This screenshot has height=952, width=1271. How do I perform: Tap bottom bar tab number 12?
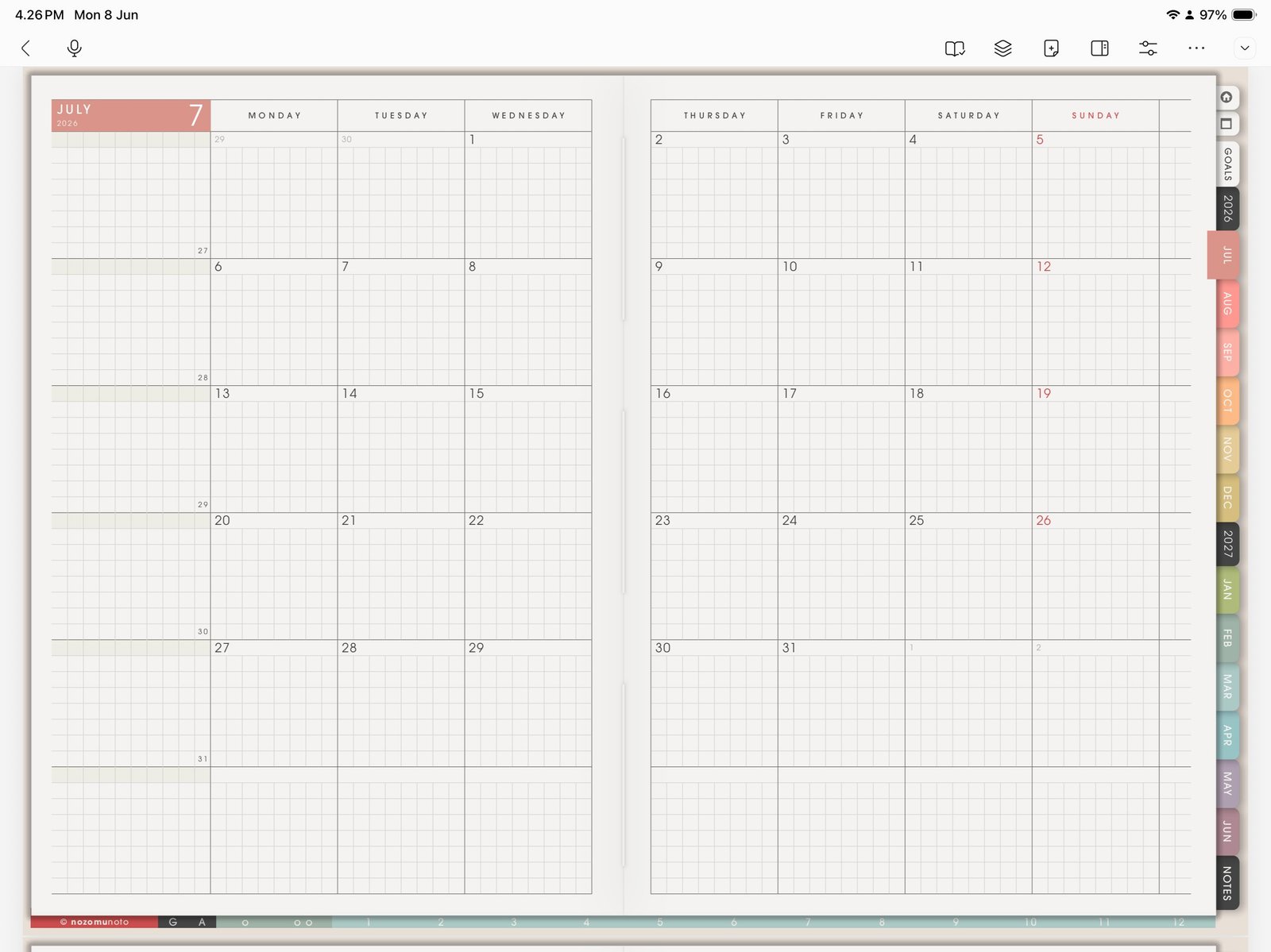click(1179, 922)
